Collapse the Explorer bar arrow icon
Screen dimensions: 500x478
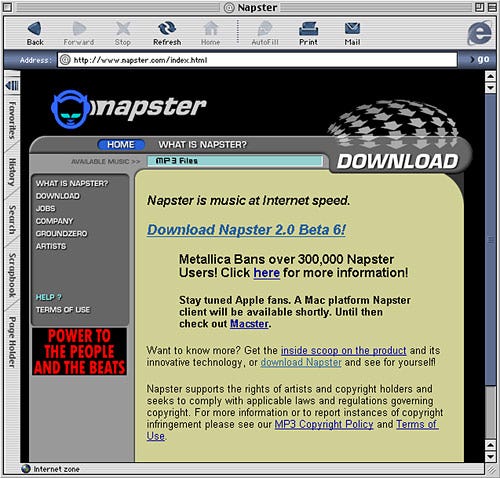(12, 86)
